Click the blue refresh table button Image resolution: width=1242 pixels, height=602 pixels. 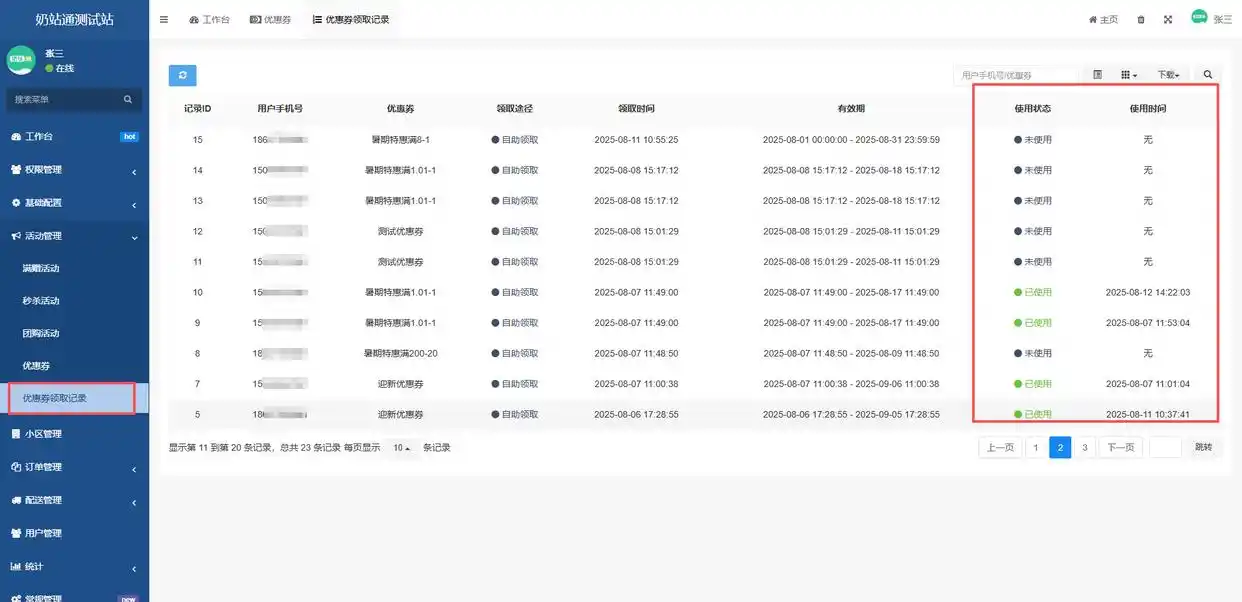(182, 75)
